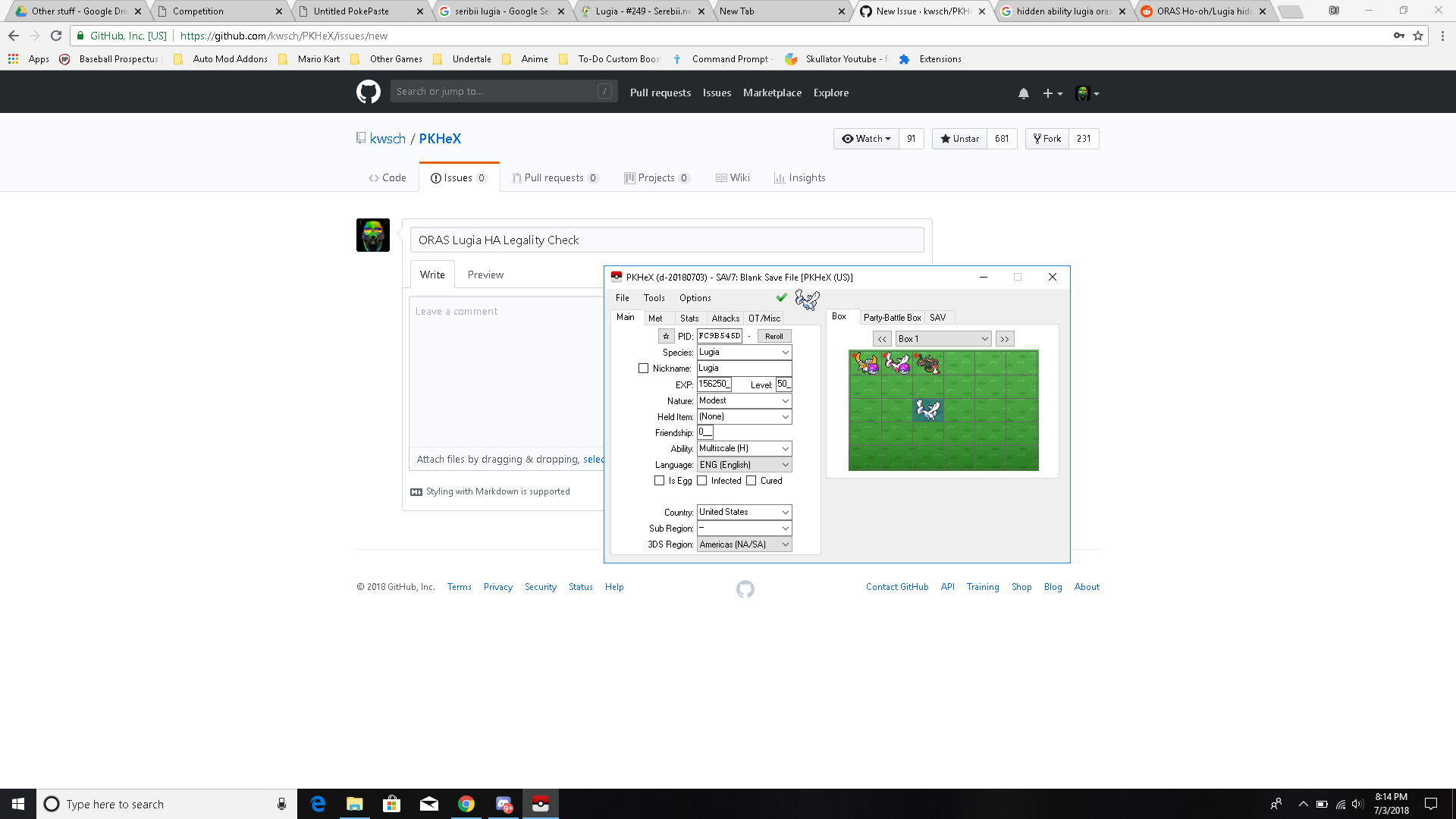The image size is (1456, 819).
Task: Click the green legality checkmark icon
Action: click(781, 297)
